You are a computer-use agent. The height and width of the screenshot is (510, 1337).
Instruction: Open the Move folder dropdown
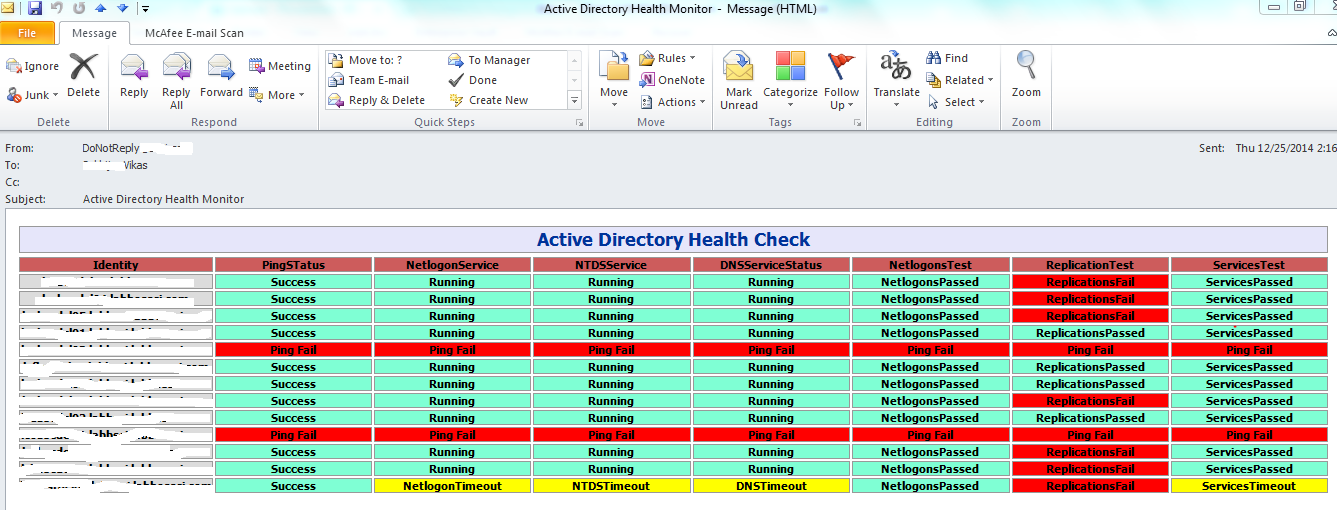pyautogui.click(x=614, y=80)
